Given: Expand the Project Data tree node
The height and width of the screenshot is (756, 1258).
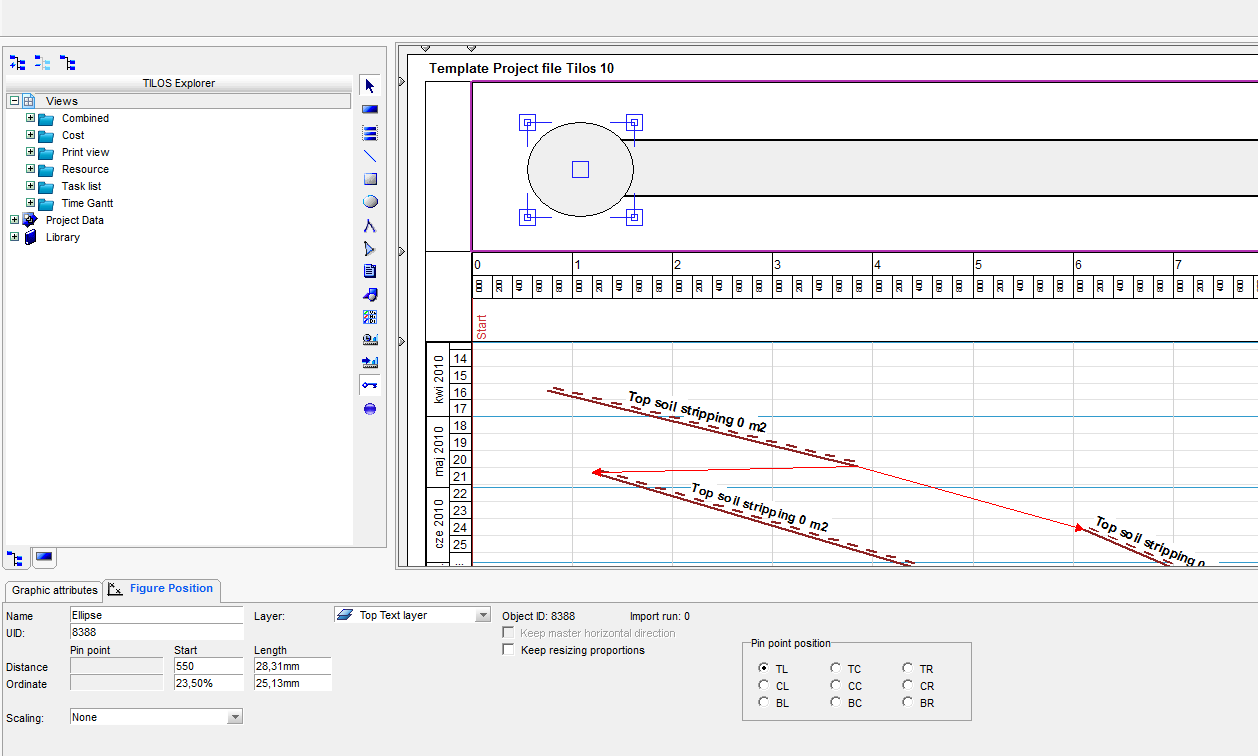Looking at the screenshot, I should 14,220.
